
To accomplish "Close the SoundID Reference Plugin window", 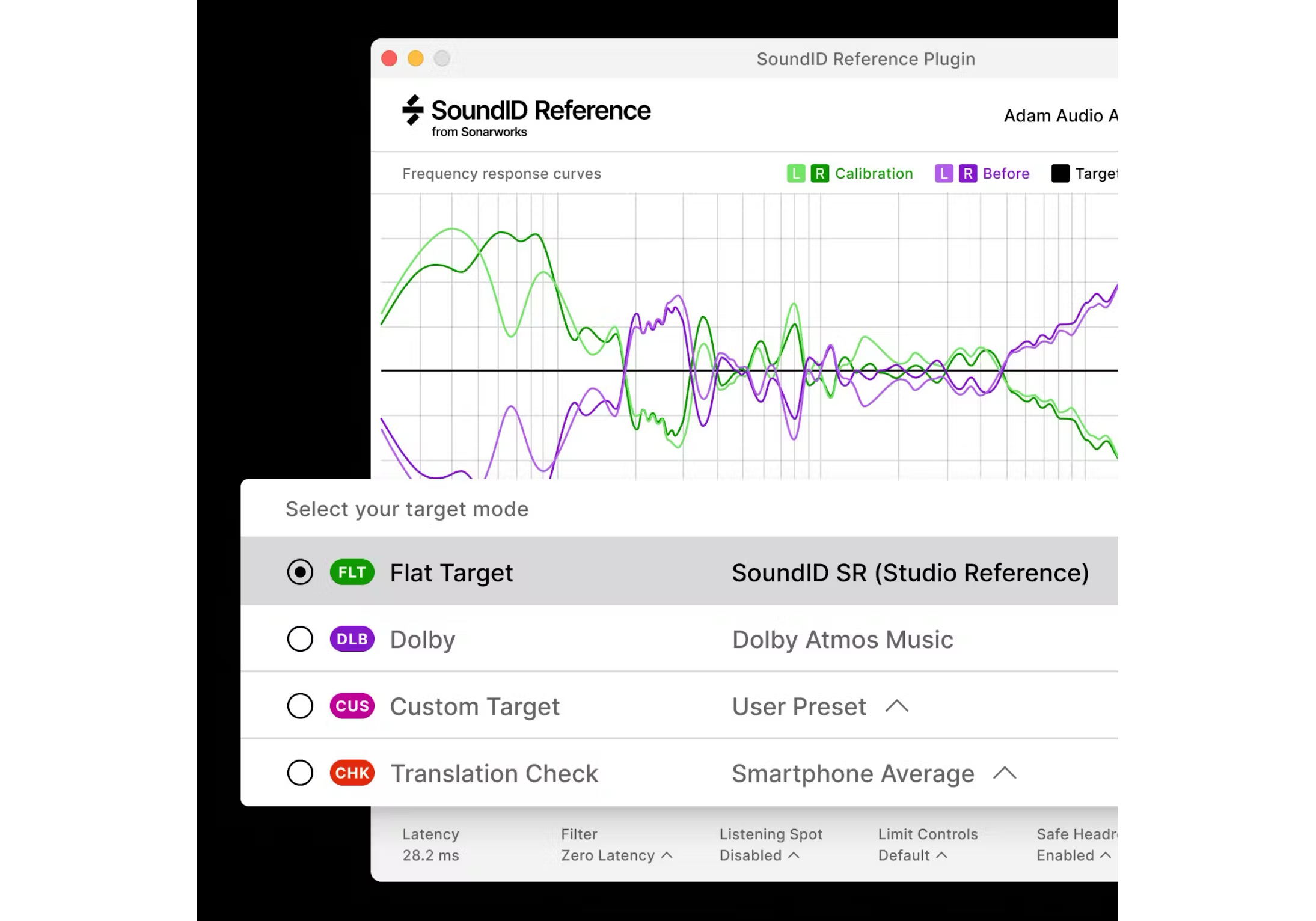I will point(390,58).
